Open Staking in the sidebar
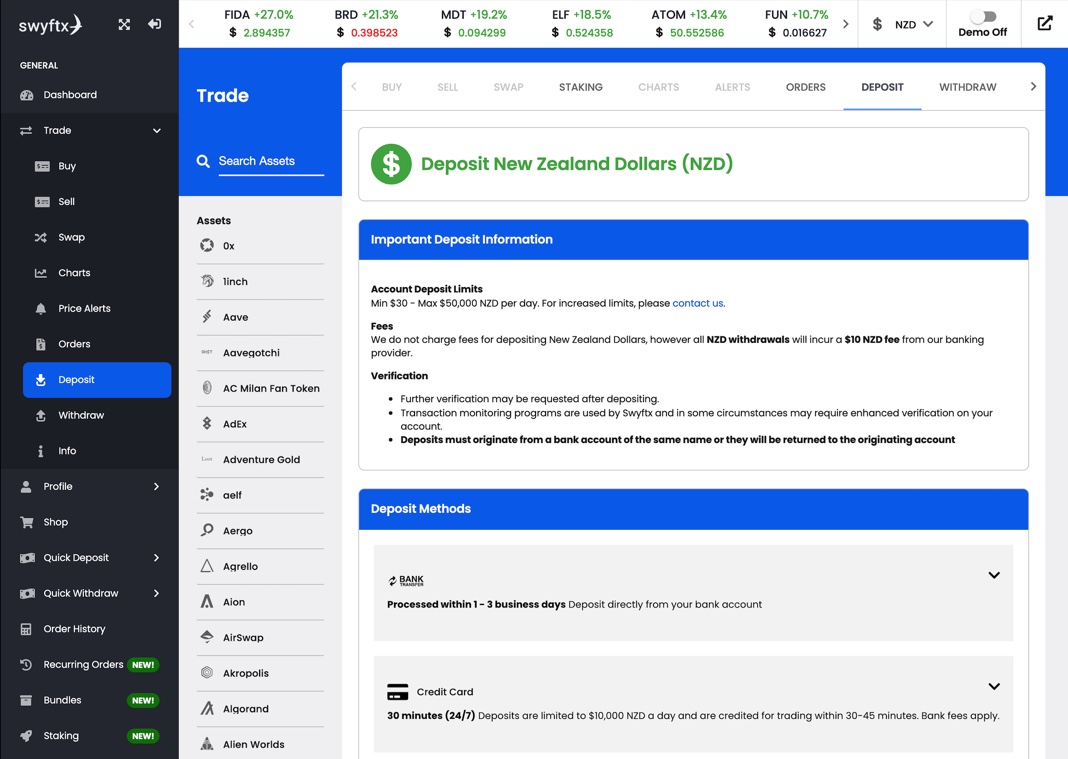This screenshot has height=759, width=1068. click(x=89, y=736)
